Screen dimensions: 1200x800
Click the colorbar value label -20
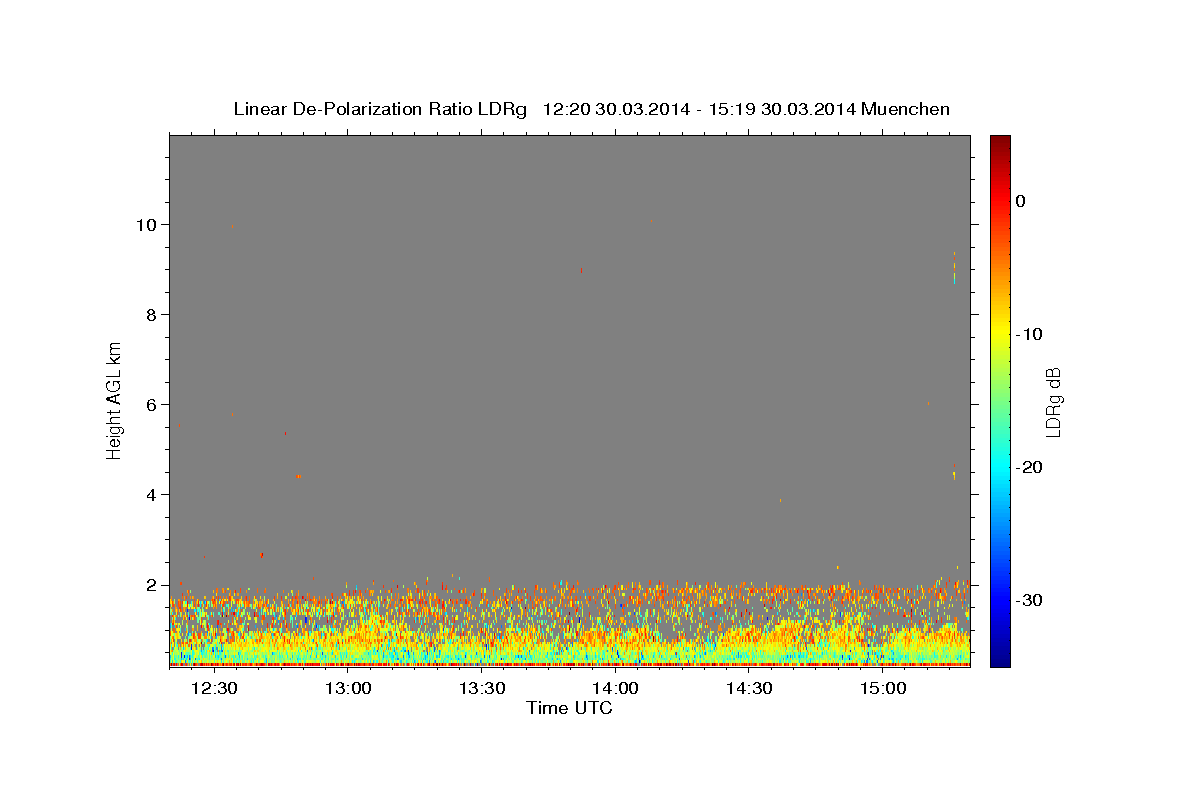[1029, 467]
